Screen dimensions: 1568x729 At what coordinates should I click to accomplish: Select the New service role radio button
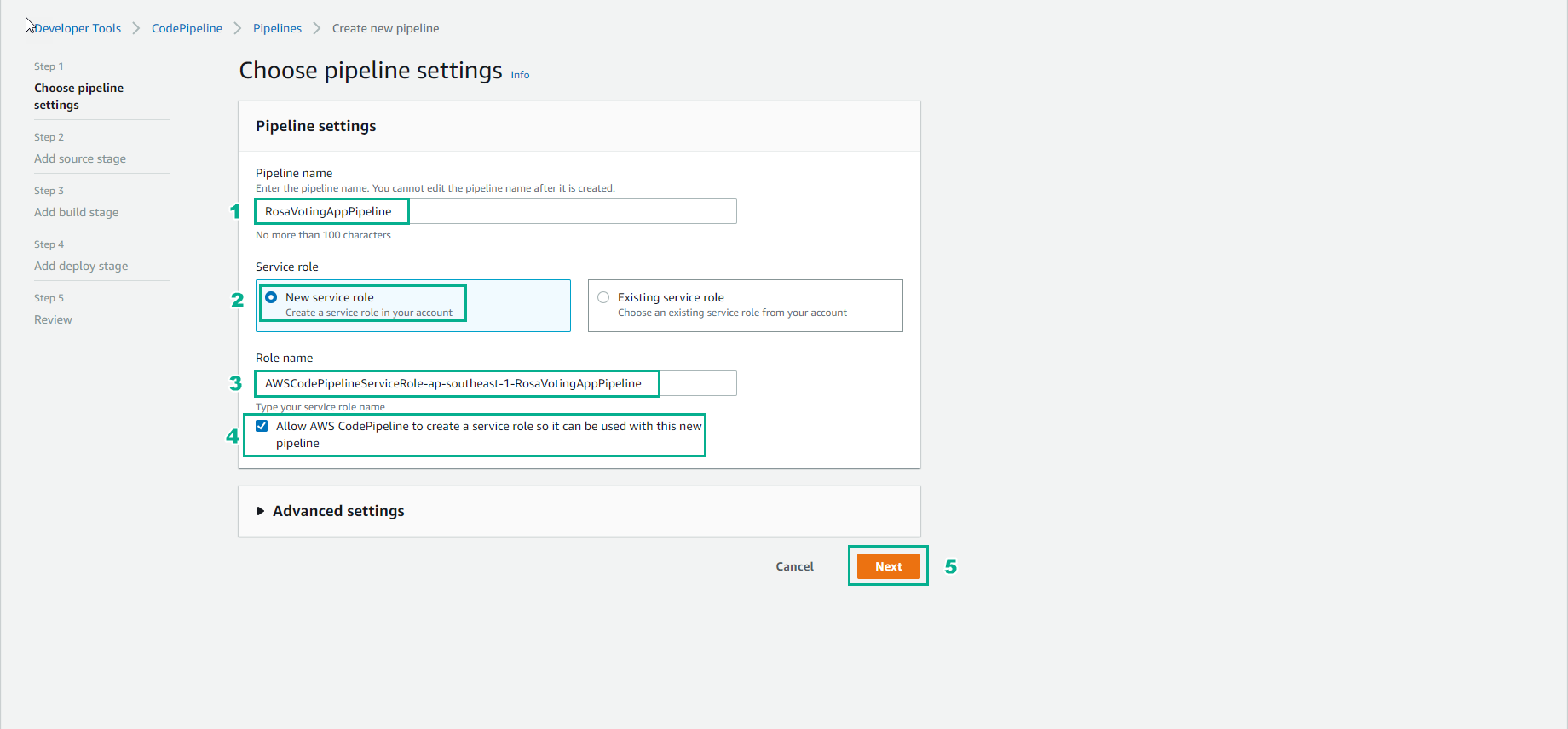point(271,297)
